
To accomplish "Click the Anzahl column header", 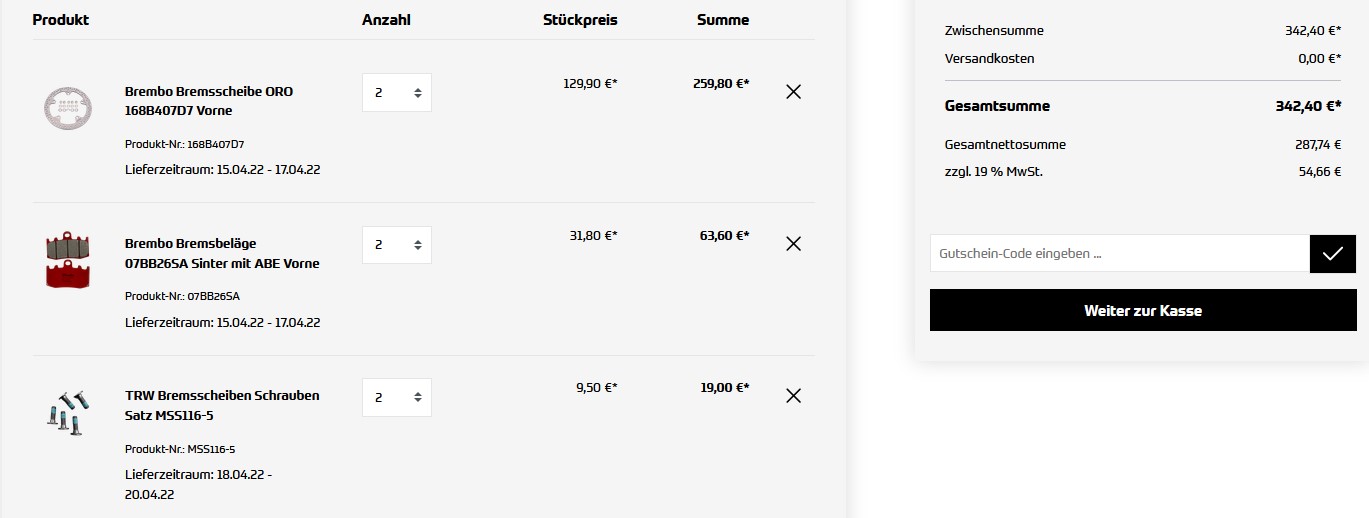I will coord(386,20).
